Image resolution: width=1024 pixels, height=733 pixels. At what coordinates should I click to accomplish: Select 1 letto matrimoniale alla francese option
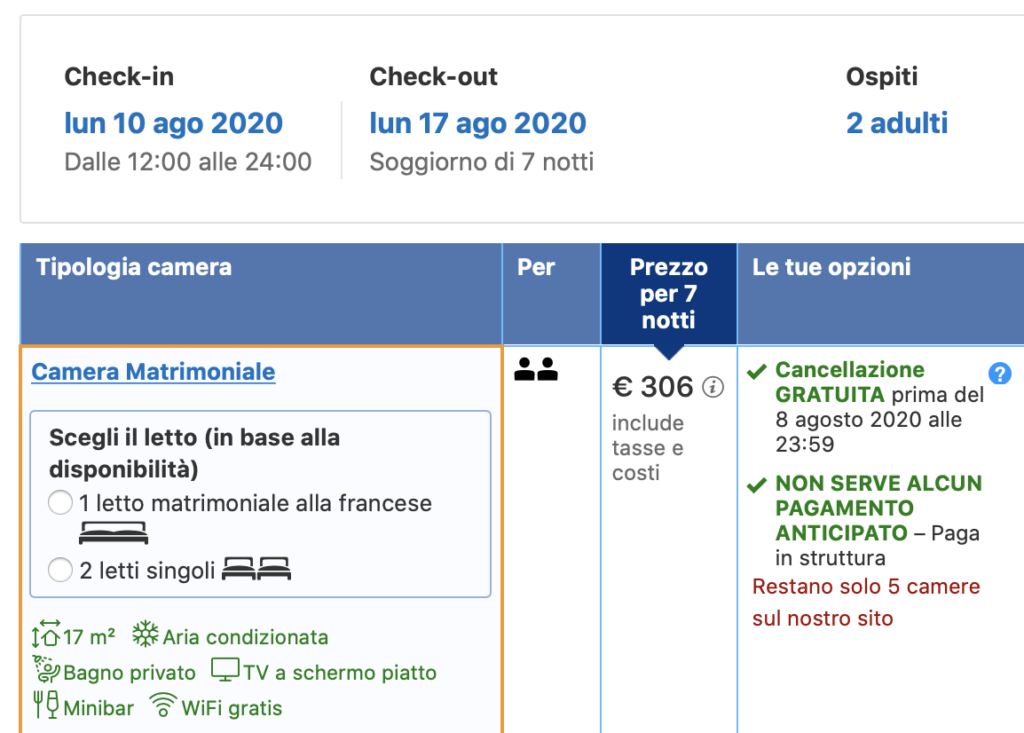pyautogui.click(x=60, y=503)
